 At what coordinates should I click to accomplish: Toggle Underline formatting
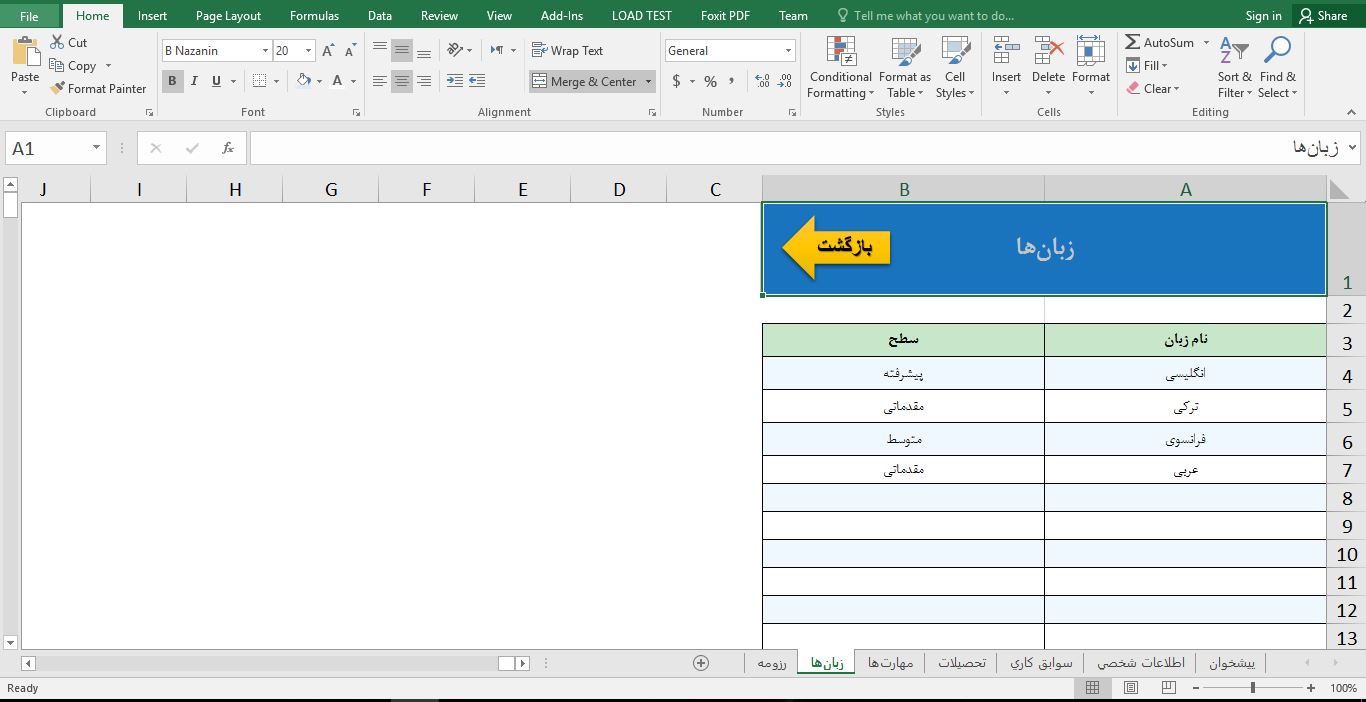pyautogui.click(x=216, y=81)
